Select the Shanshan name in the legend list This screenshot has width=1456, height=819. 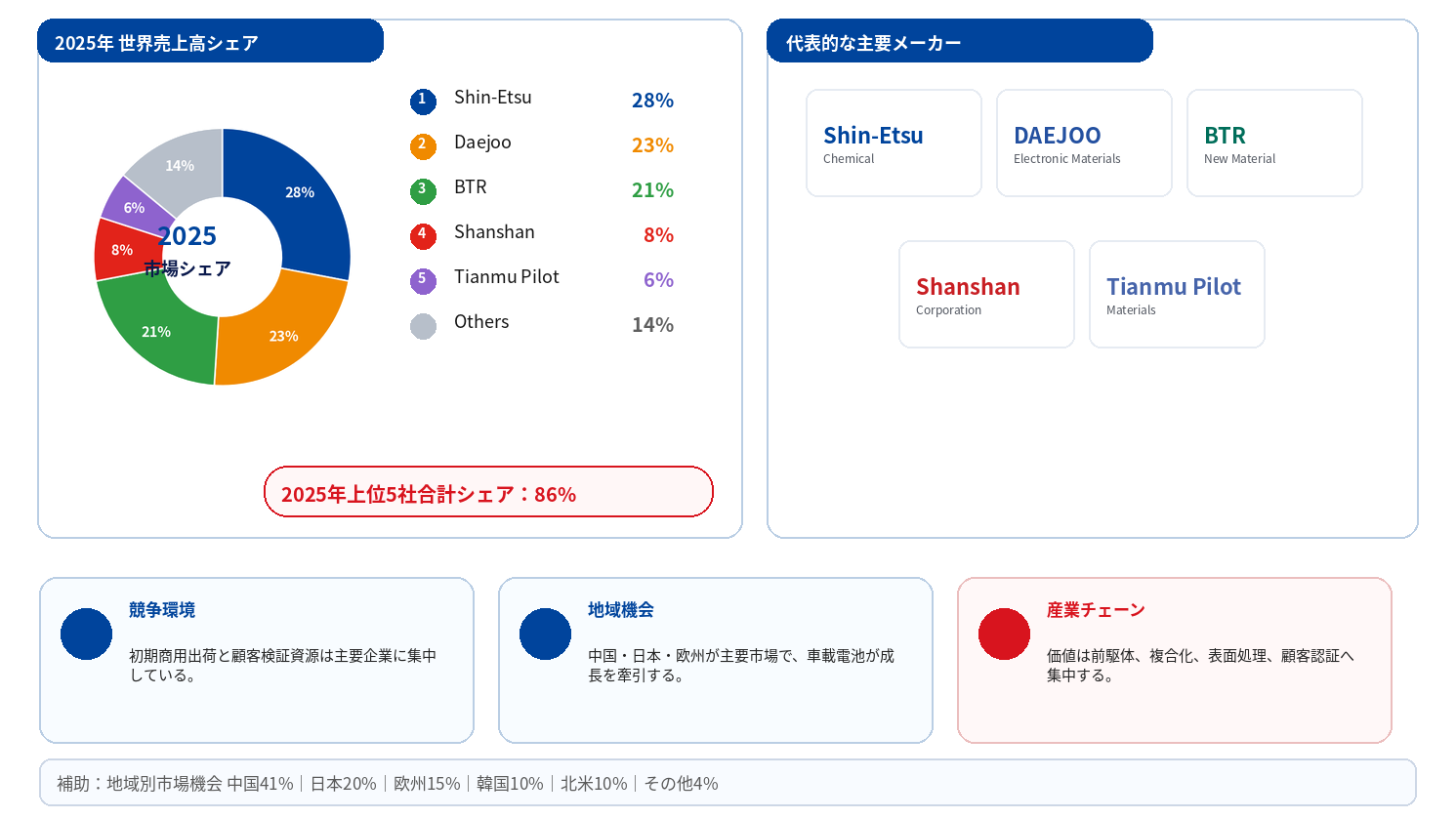pyautogui.click(x=494, y=232)
